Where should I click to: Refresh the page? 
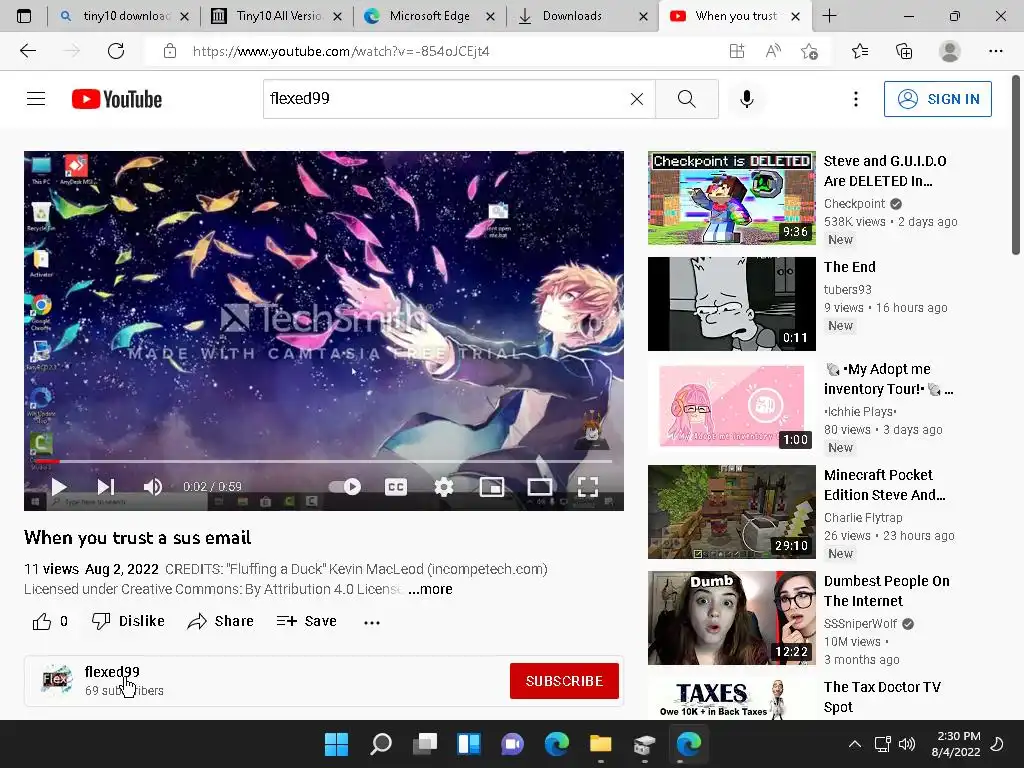coord(116,51)
